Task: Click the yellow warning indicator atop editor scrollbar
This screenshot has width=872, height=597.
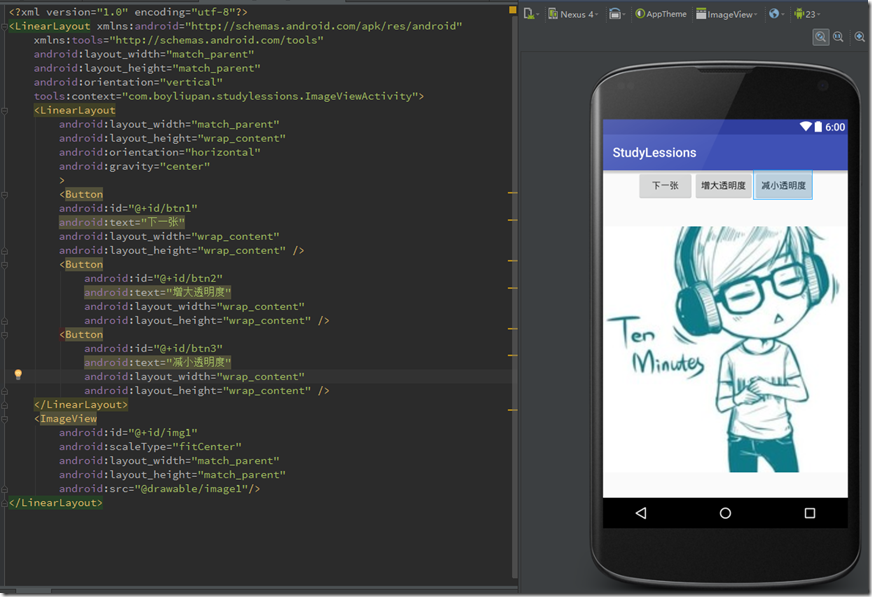Action: [x=513, y=11]
